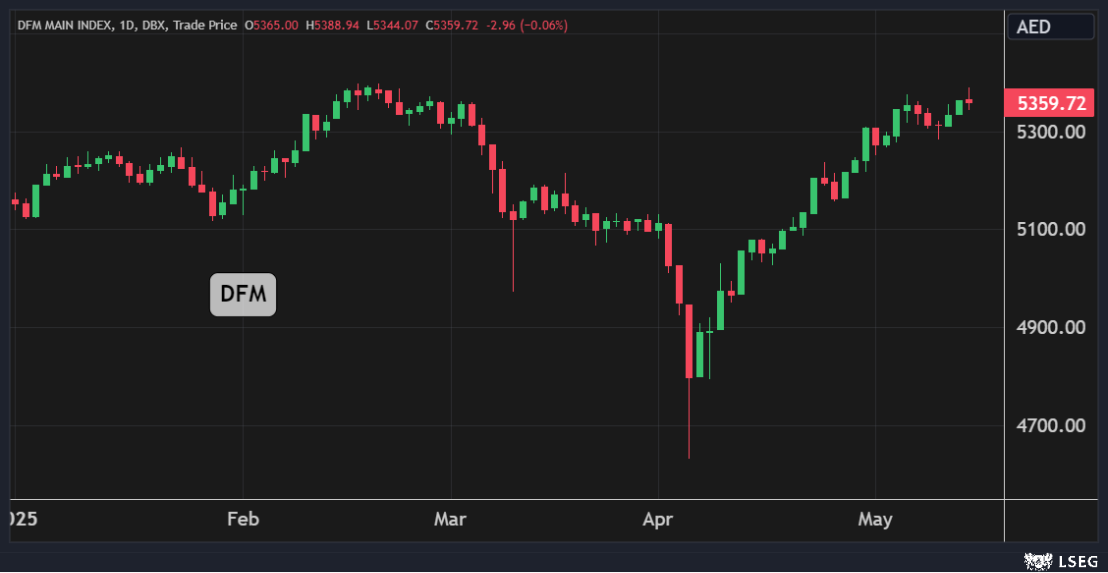Screen dimensions: 1108x573
Task: Click the 4900.00 price axis label
Action: (1051, 327)
